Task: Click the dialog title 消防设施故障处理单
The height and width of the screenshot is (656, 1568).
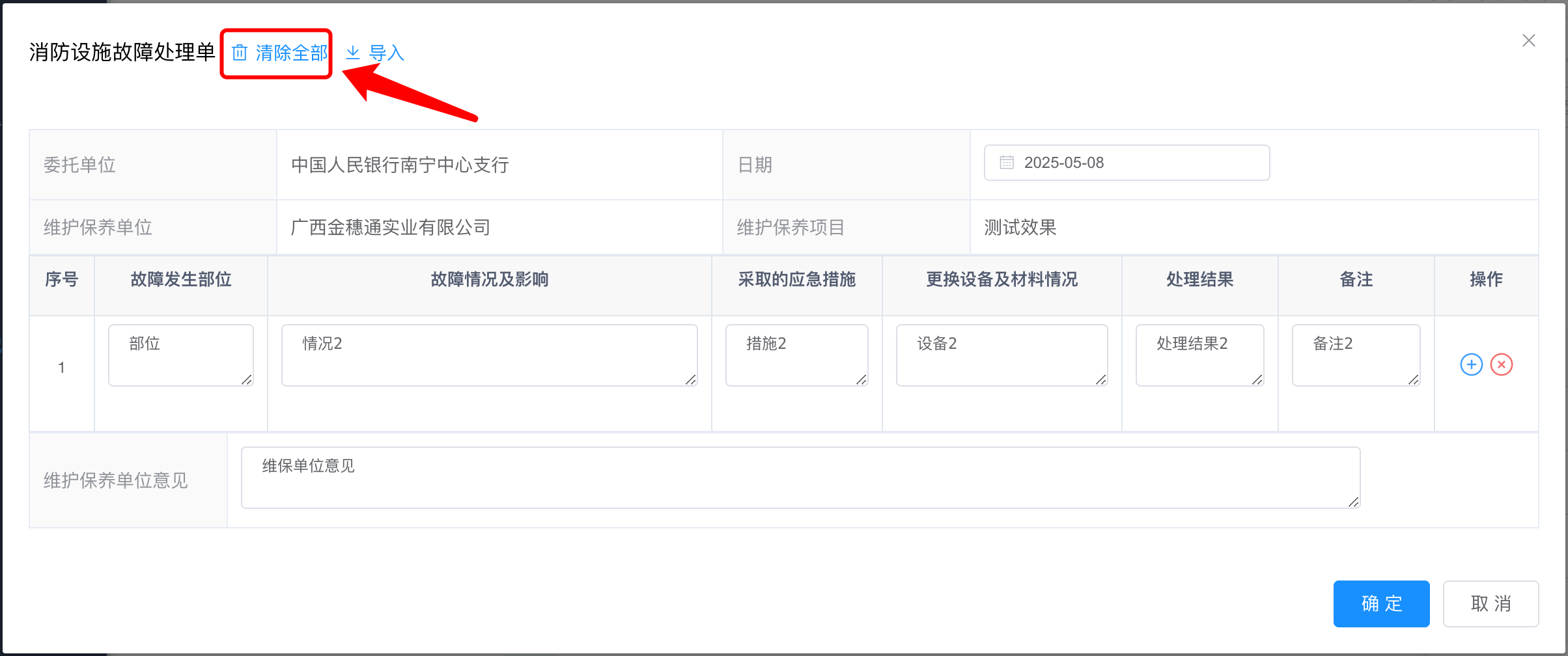Action: pyautogui.click(x=122, y=52)
